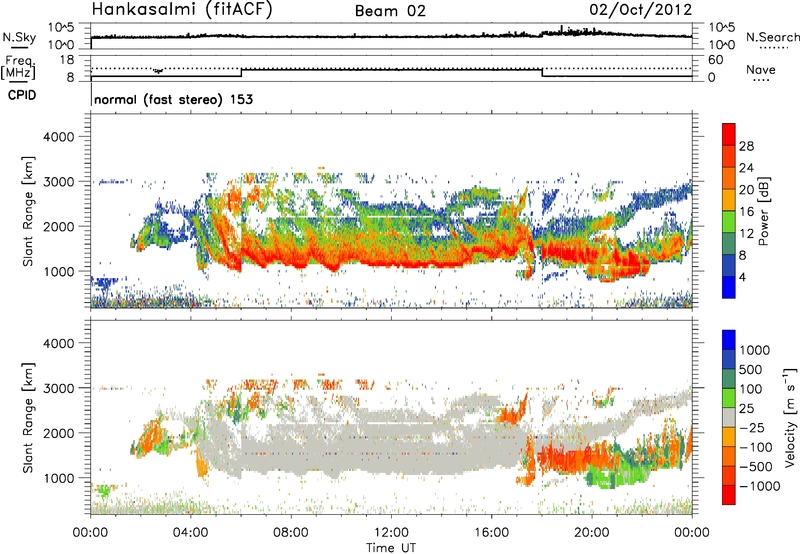This screenshot has width=800, height=554.
Task: Click the frequency step-down at 18:00
Action: tap(542, 73)
